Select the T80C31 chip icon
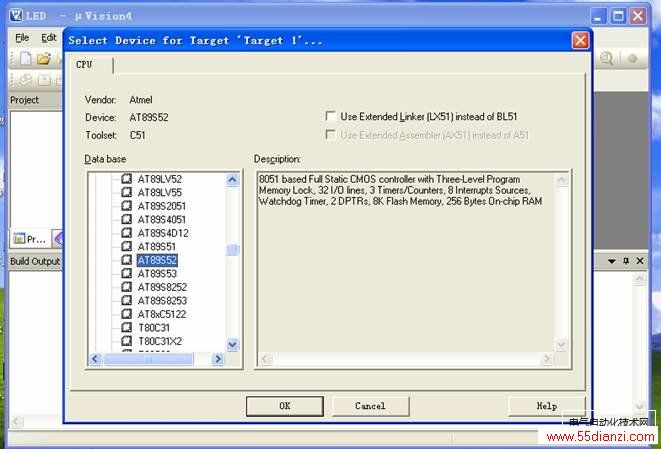This screenshot has width=661, height=449. 126,327
